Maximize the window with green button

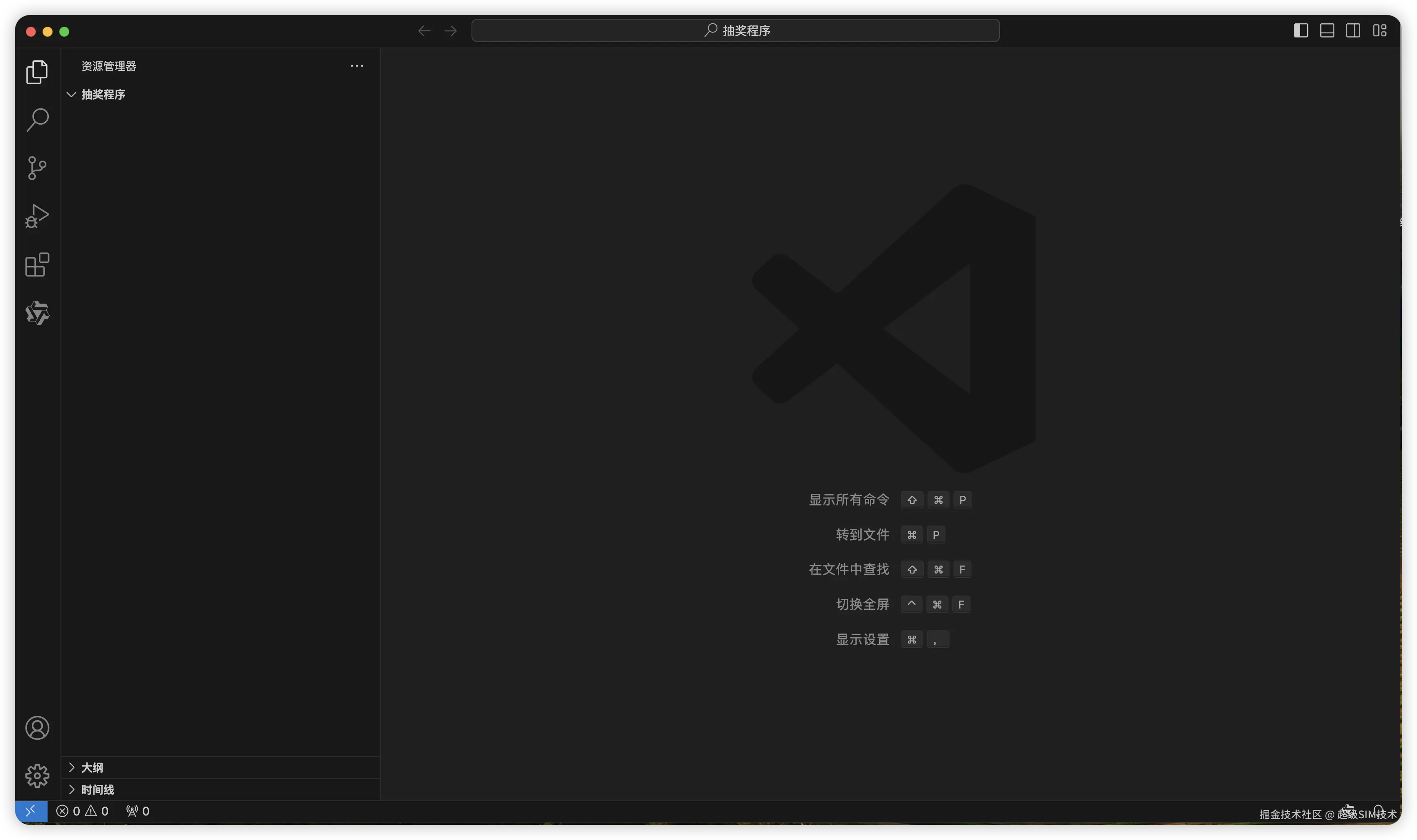pos(65,32)
